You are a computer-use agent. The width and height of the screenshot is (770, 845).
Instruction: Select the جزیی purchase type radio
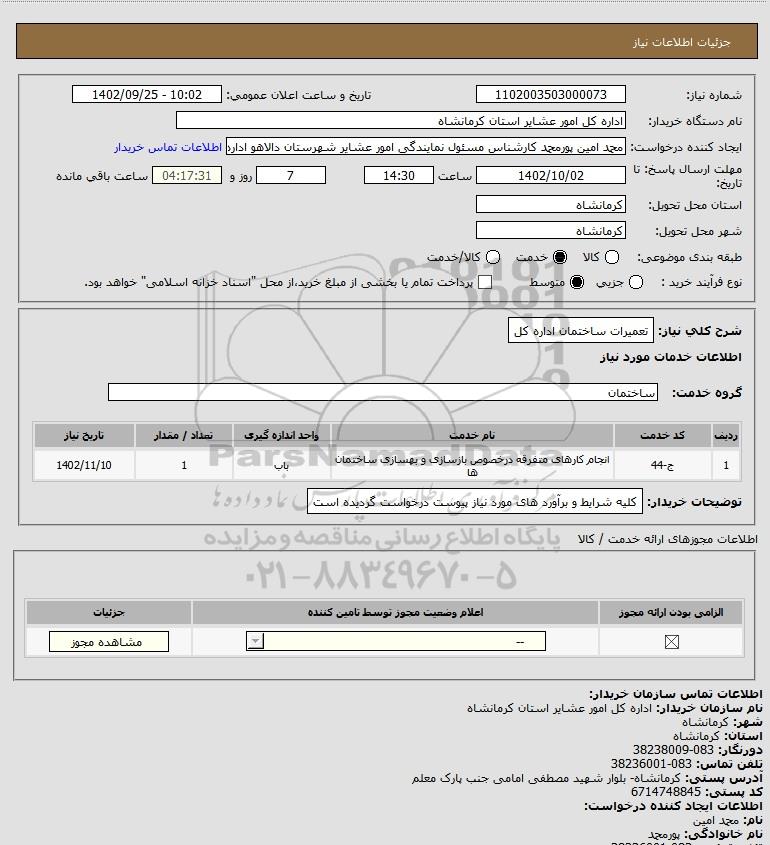(x=636, y=282)
